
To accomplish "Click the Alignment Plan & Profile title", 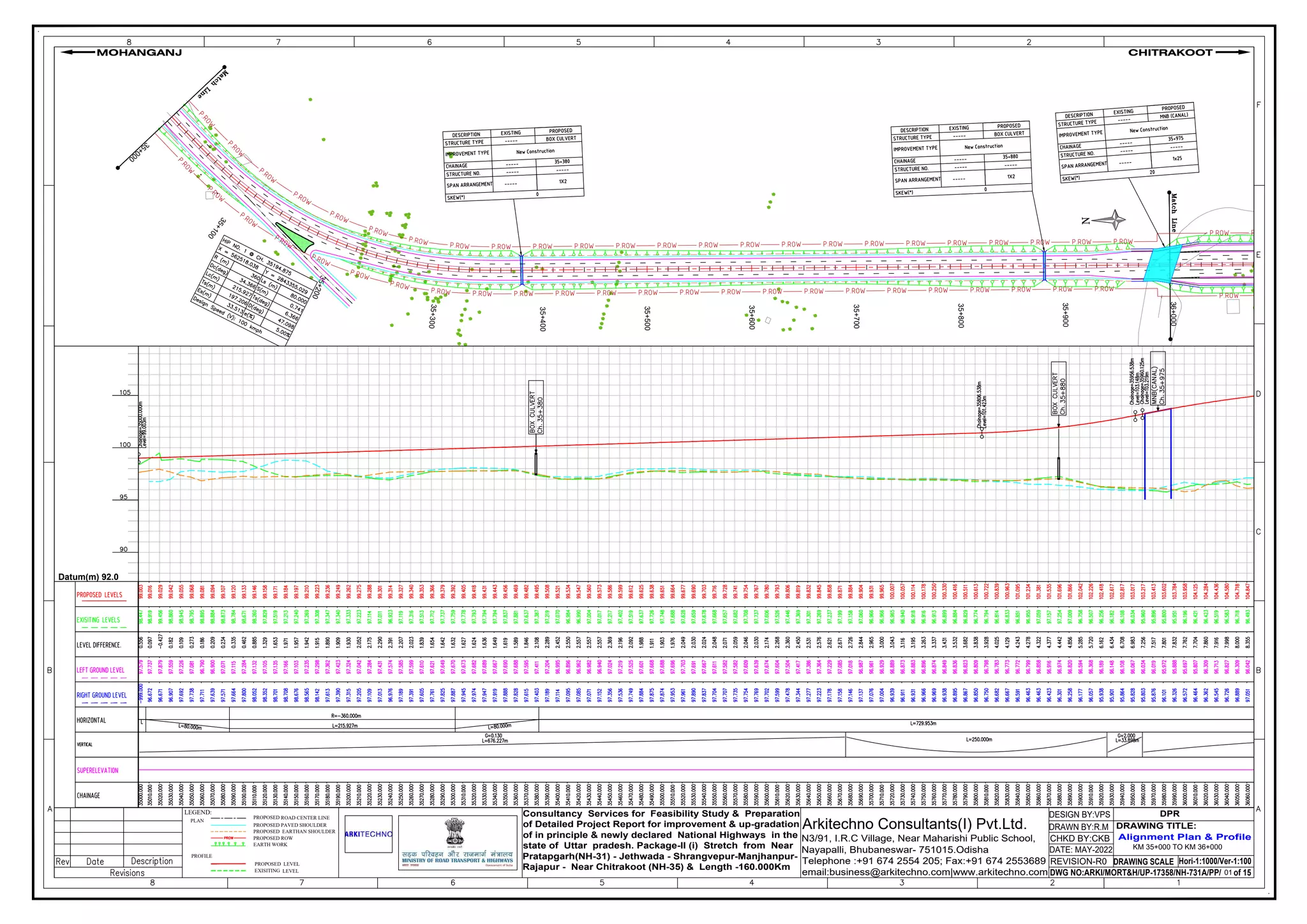I will click(x=1184, y=837).
